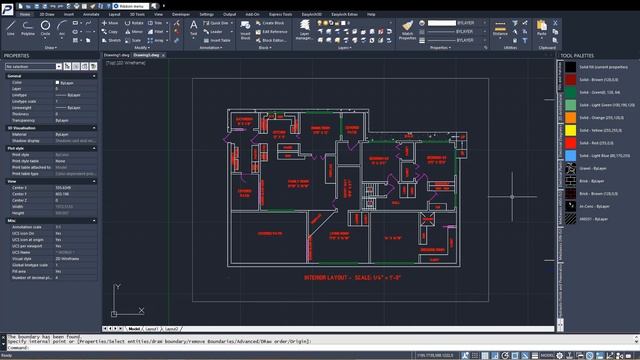
Task: Expand the Draw panel dropdown
Action: click(51, 48)
